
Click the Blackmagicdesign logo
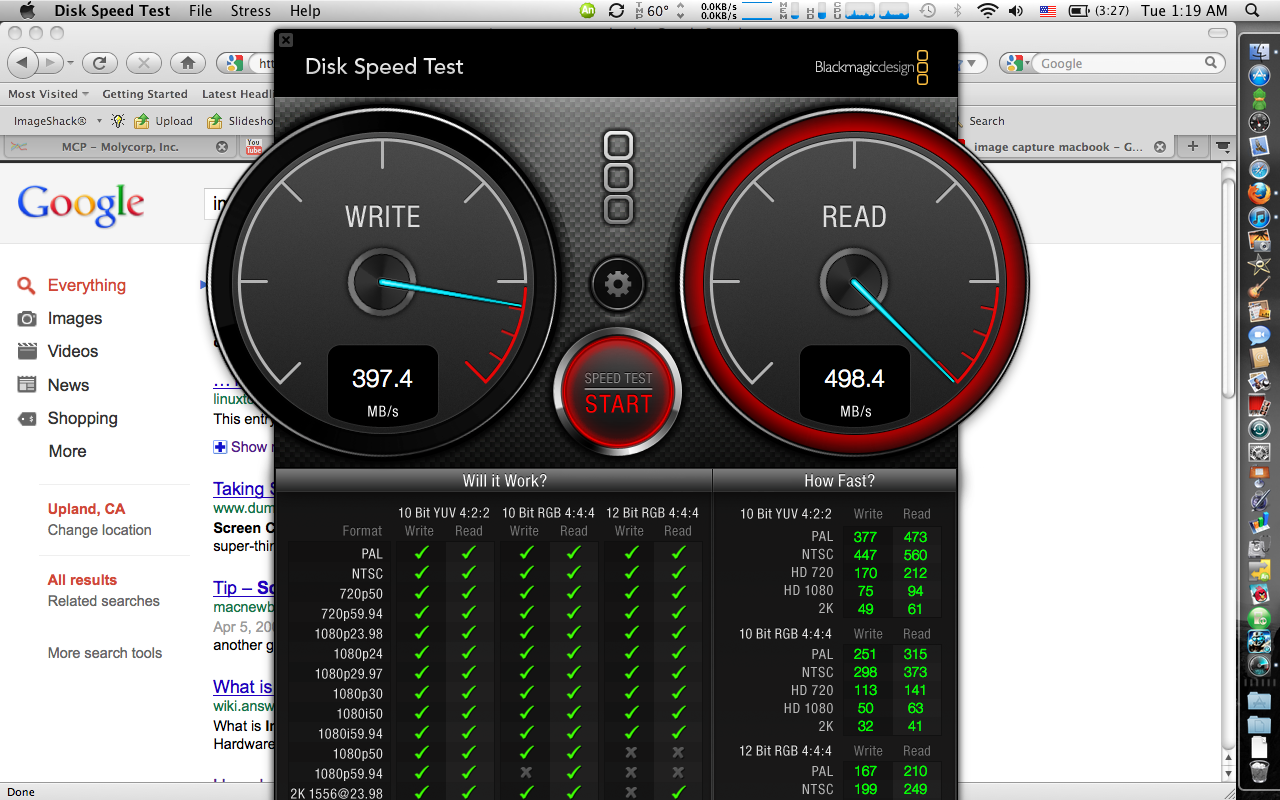872,68
